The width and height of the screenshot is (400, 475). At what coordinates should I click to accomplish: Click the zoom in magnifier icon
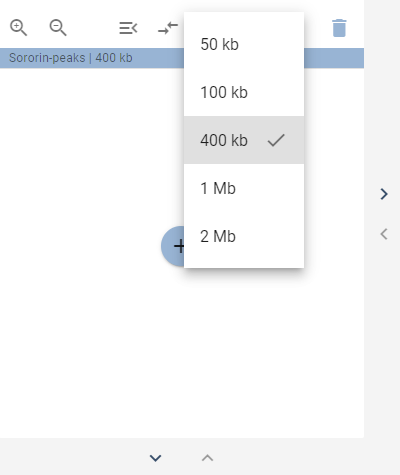click(18, 28)
